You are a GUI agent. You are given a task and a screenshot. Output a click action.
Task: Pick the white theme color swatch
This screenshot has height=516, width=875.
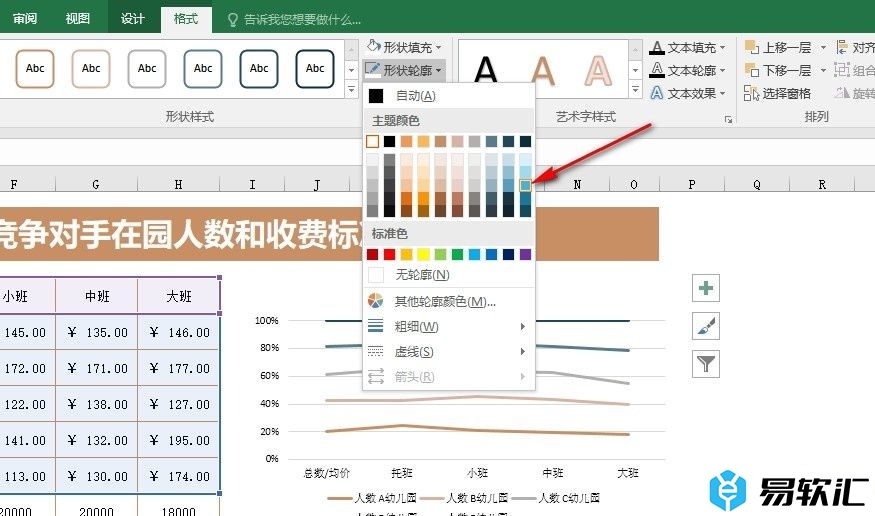[x=372, y=142]
